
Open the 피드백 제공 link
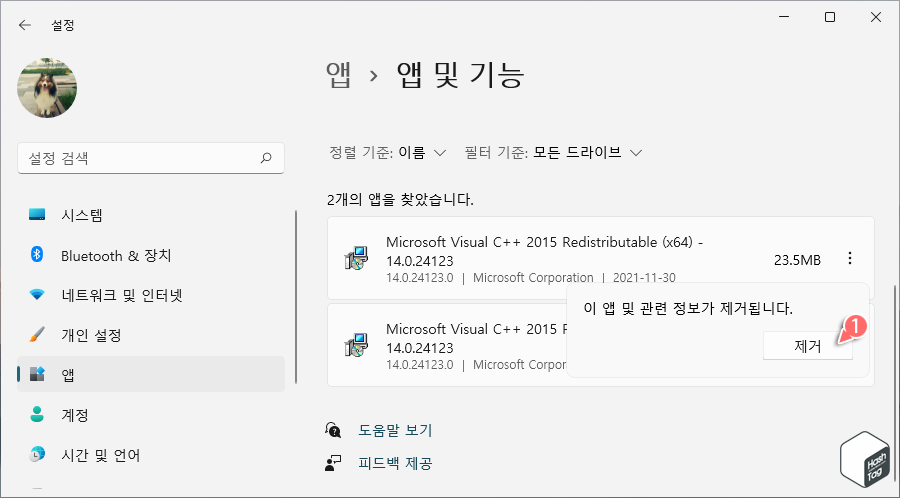(395, 464)
